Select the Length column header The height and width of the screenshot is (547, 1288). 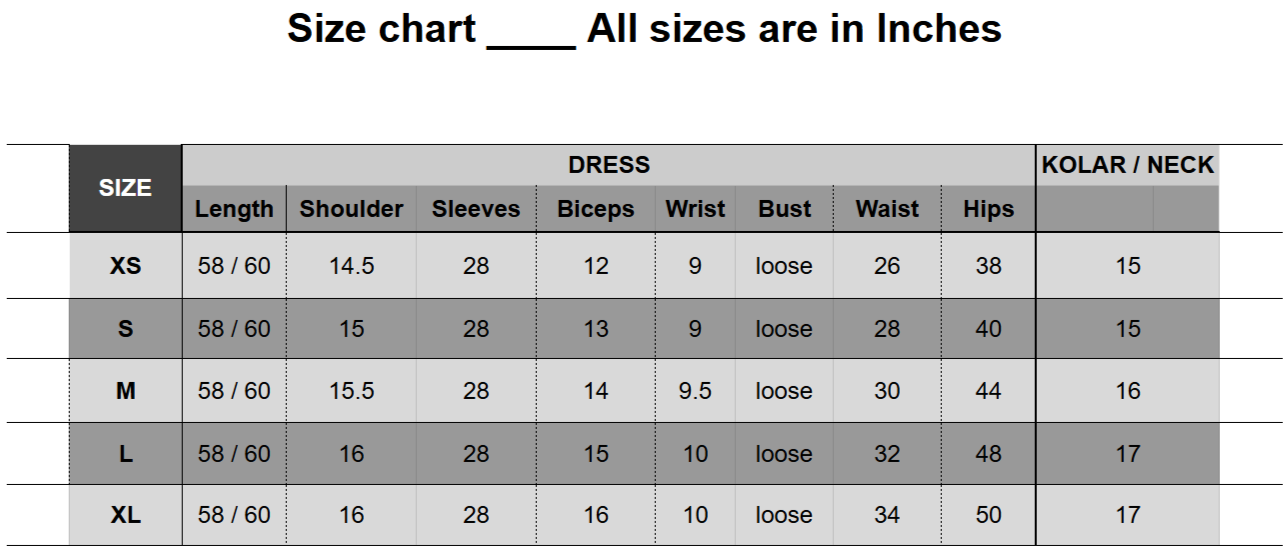coord(234,209)
